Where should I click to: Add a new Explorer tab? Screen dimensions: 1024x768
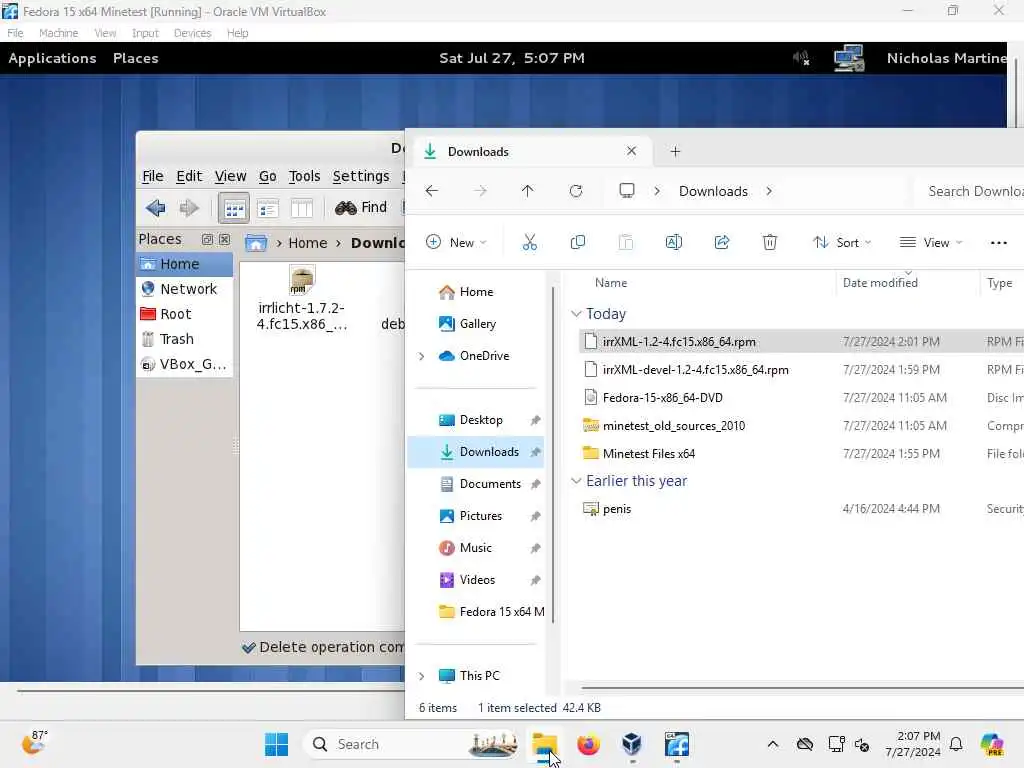pyautogui.click(x=675, y=152)
